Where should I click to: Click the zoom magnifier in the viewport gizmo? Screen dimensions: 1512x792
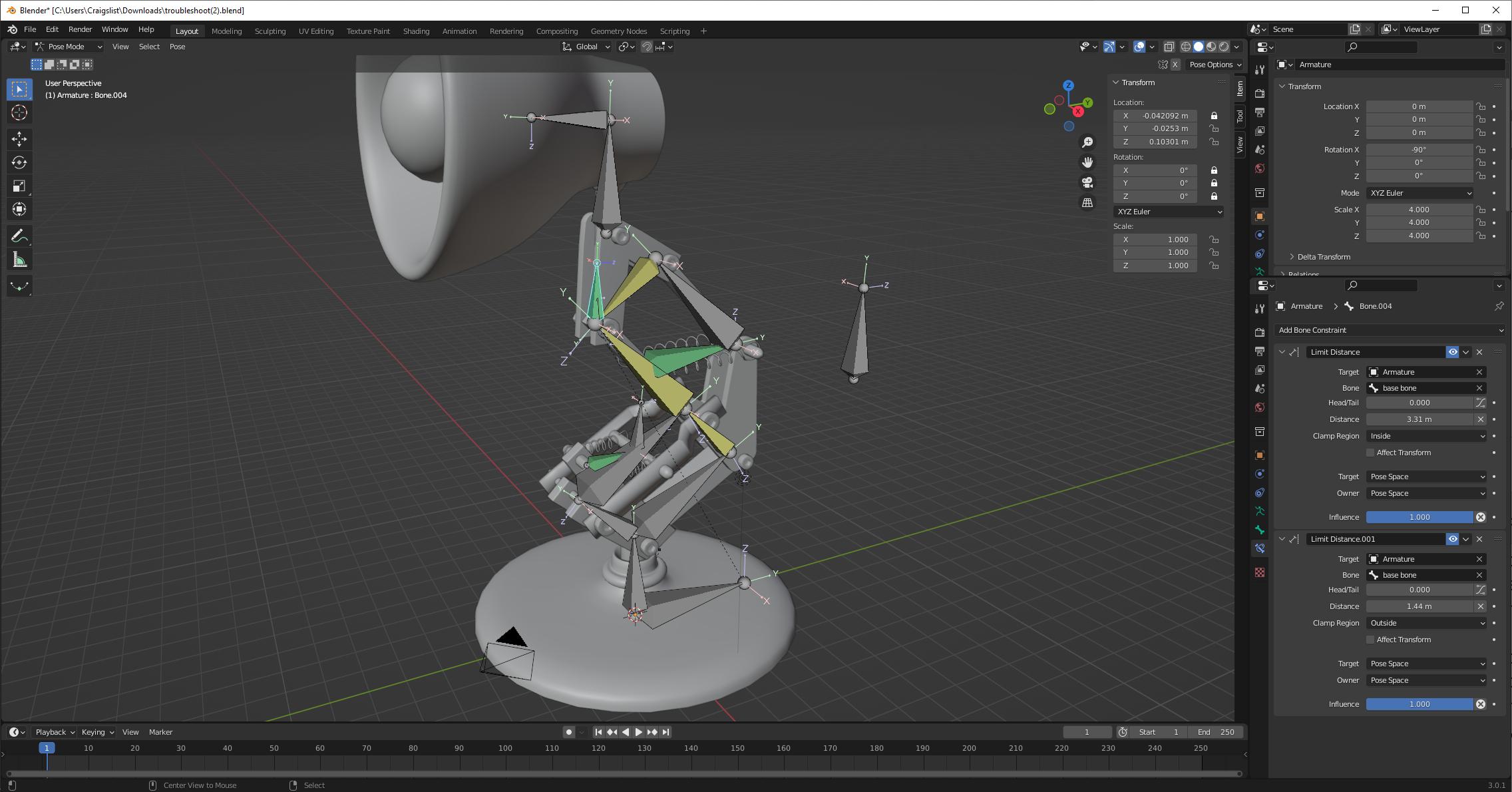coord(1087,142)
